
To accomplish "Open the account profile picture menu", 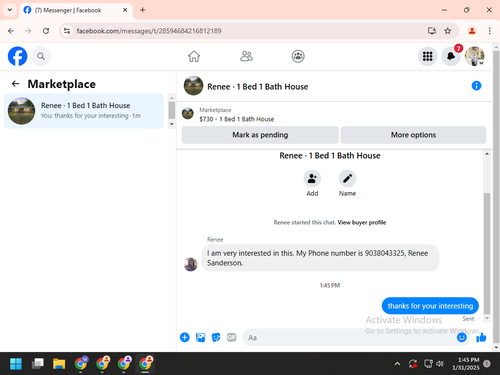I will tap(474, 56).
